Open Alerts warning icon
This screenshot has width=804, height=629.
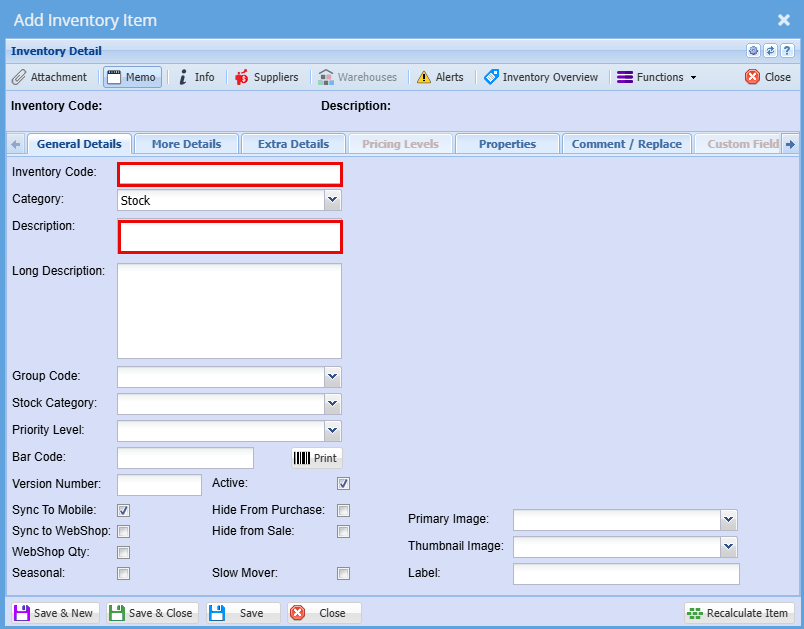pyautogui.click(x=440, y=77)
